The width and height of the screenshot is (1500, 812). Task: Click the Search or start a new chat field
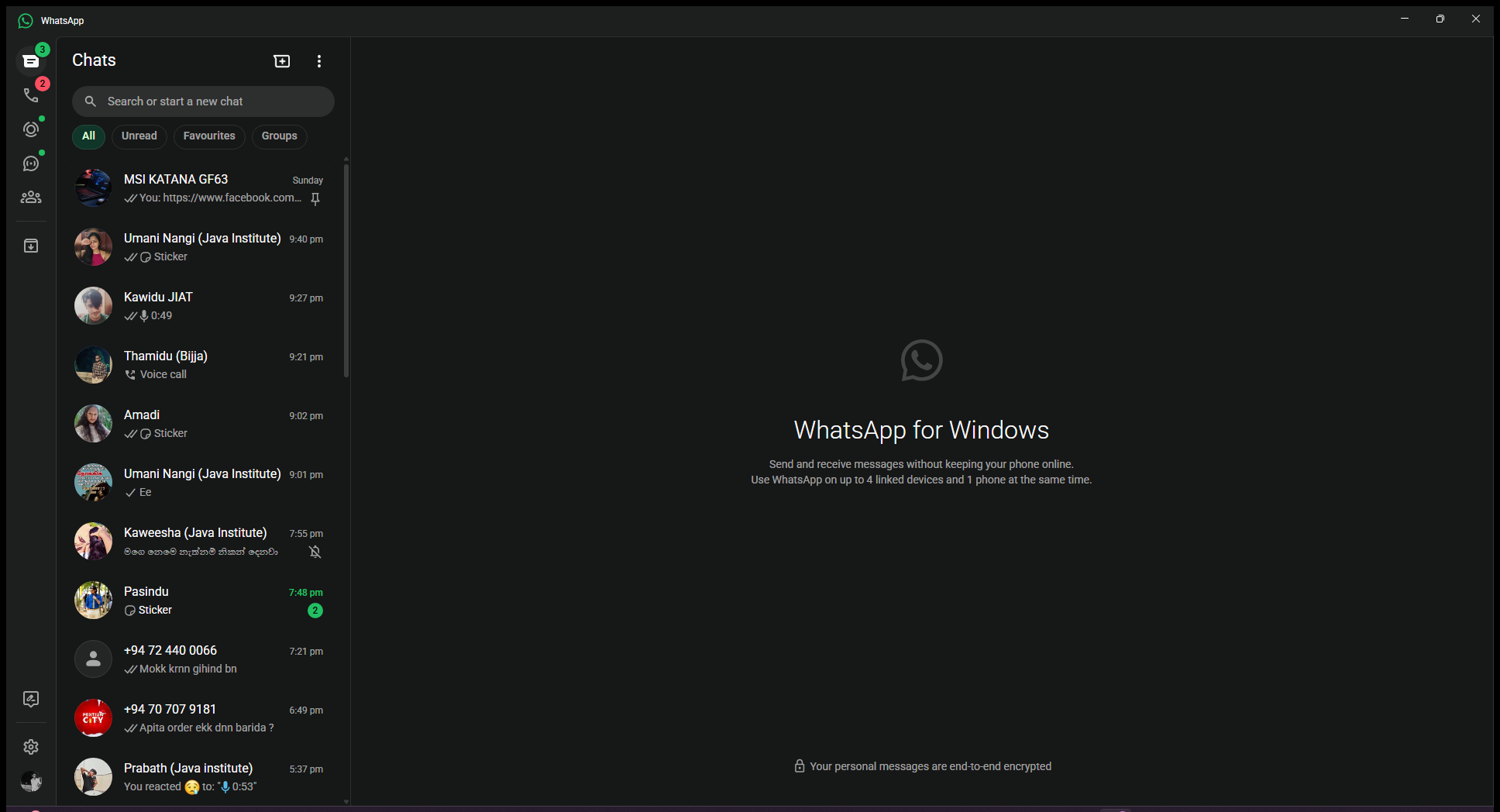(x=203, y=101)
